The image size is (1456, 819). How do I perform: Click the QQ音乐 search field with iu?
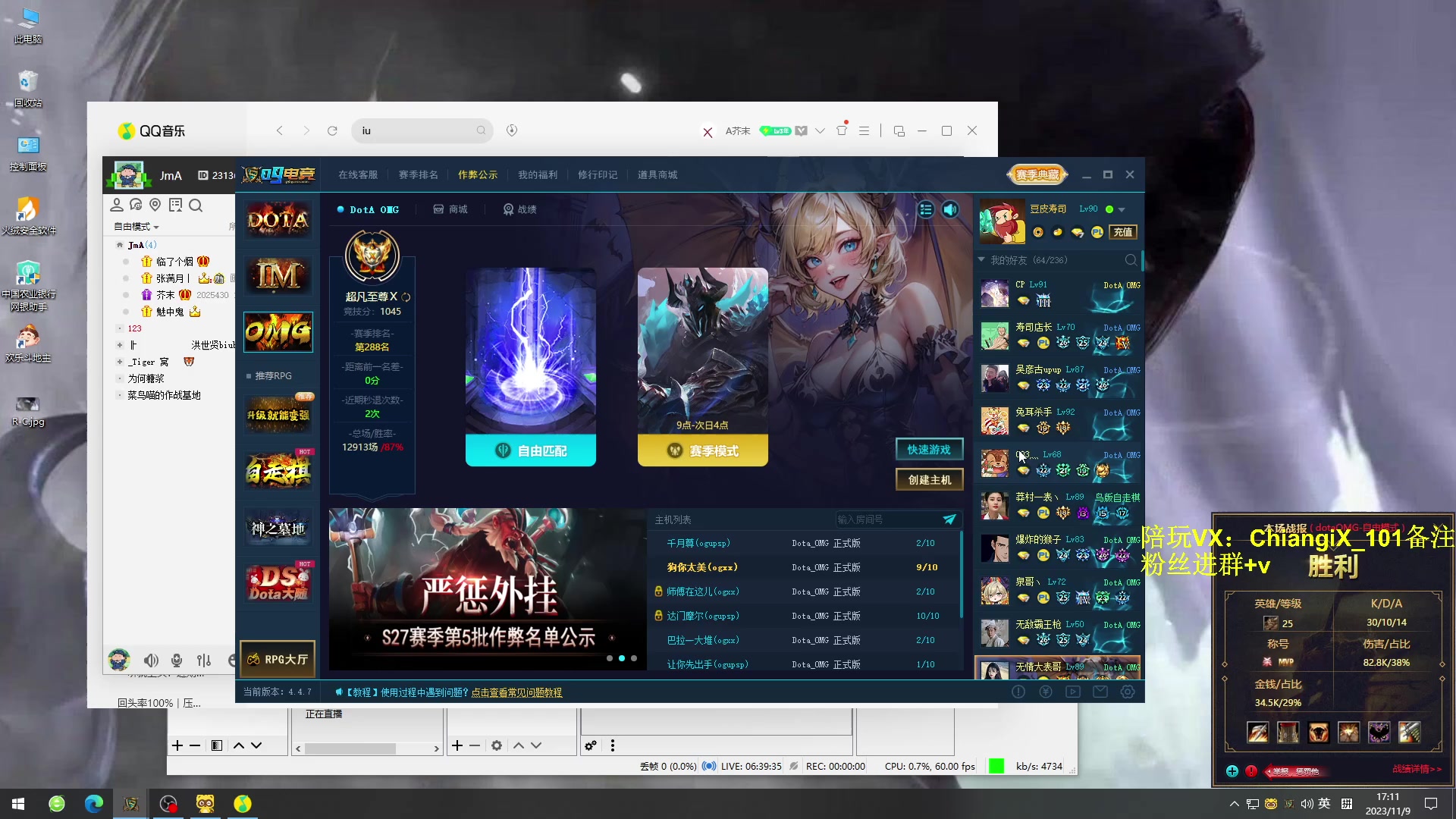(x=422, y=130)
